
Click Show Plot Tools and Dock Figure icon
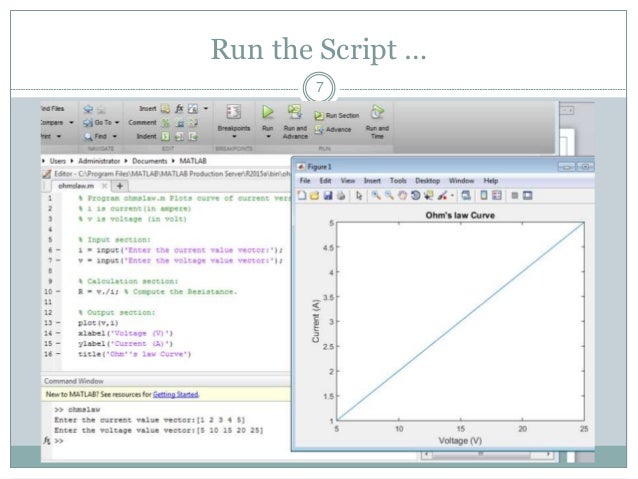(x=528, y=196)
